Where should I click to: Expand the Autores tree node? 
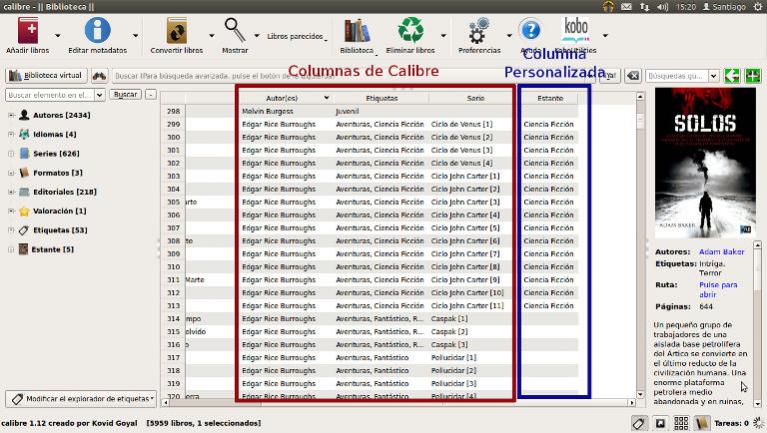pyautogui.click(x=11, y=115)
